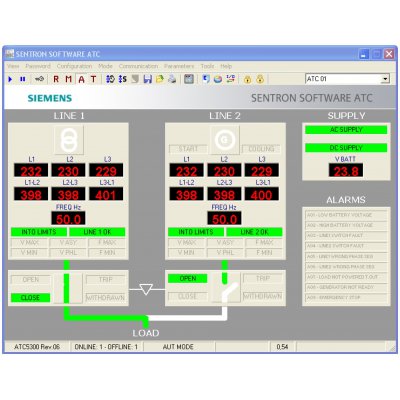Screen dimensions: 400x400
Task: Open the Communication menu
Action: click(x=138, y=66)
